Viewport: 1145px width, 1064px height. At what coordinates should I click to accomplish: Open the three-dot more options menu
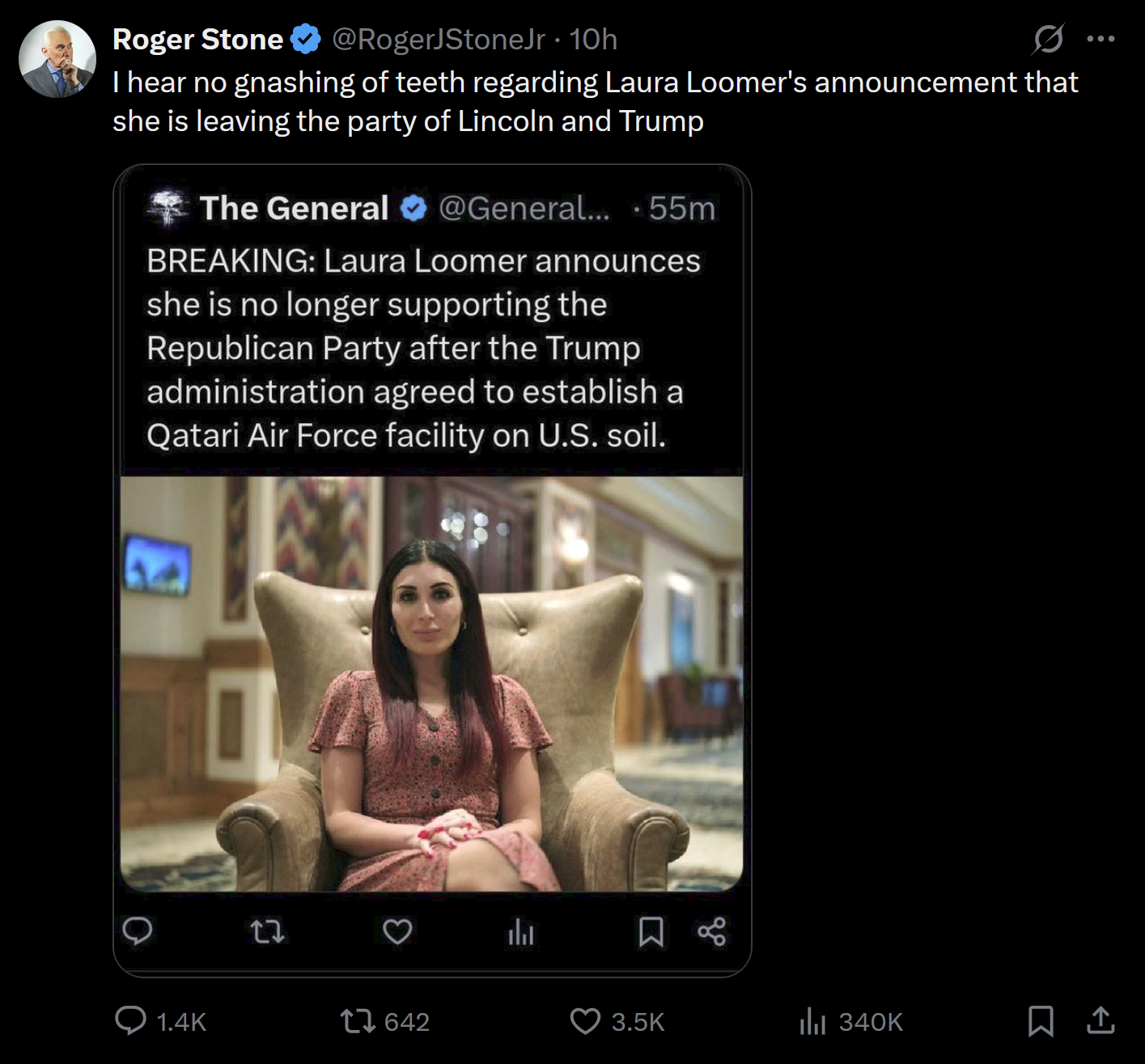click(x=1100, y=39)
